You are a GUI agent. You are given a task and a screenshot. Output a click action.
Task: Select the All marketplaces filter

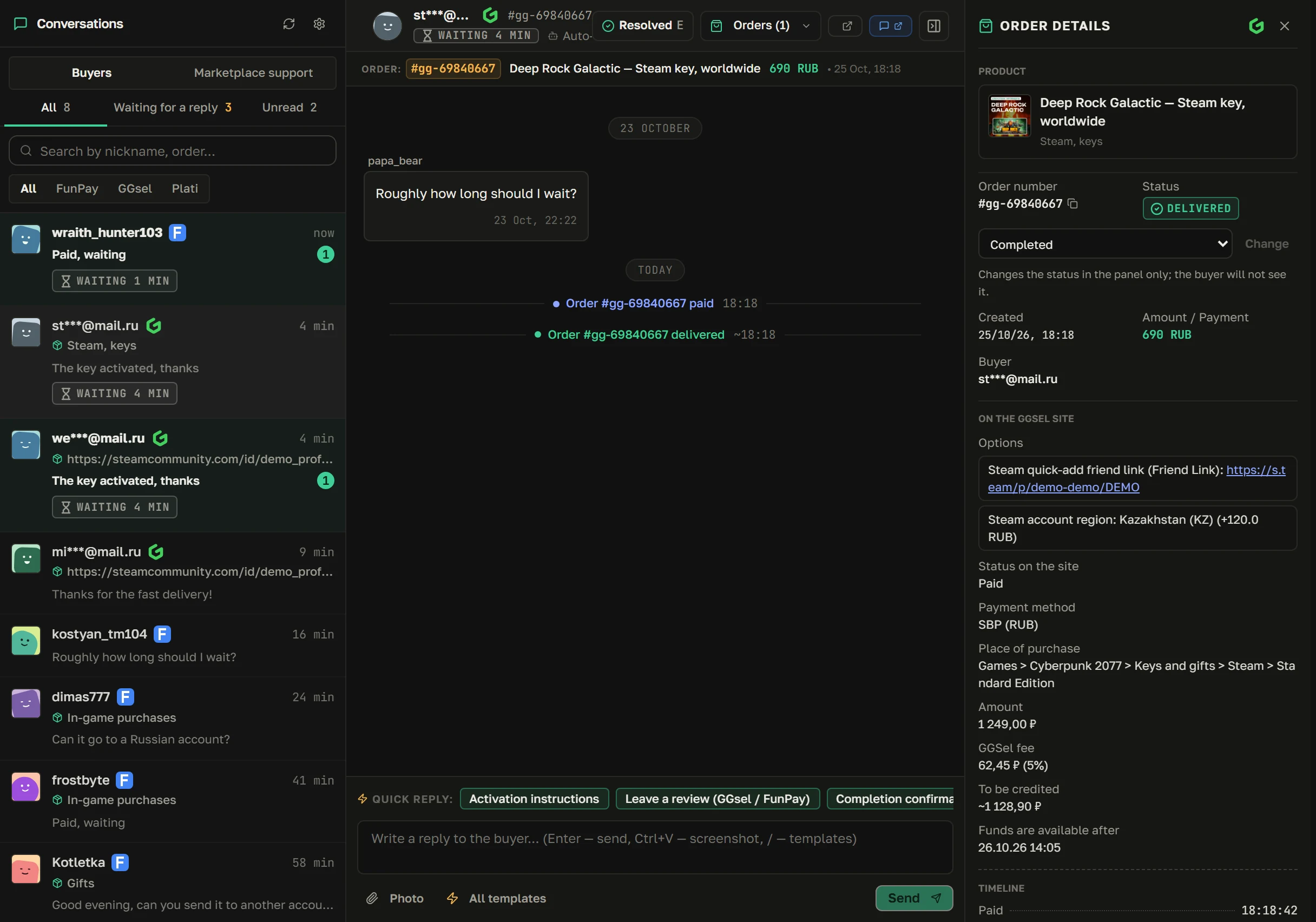point(28,188)
